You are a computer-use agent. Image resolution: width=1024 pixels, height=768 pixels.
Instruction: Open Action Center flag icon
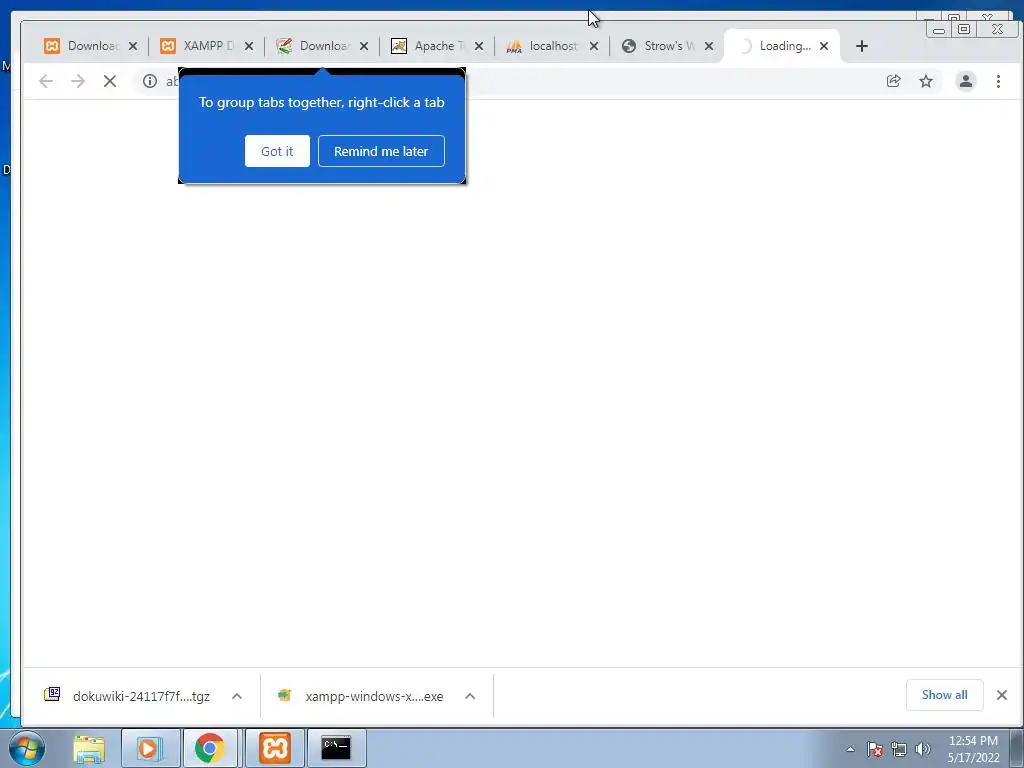875,749
